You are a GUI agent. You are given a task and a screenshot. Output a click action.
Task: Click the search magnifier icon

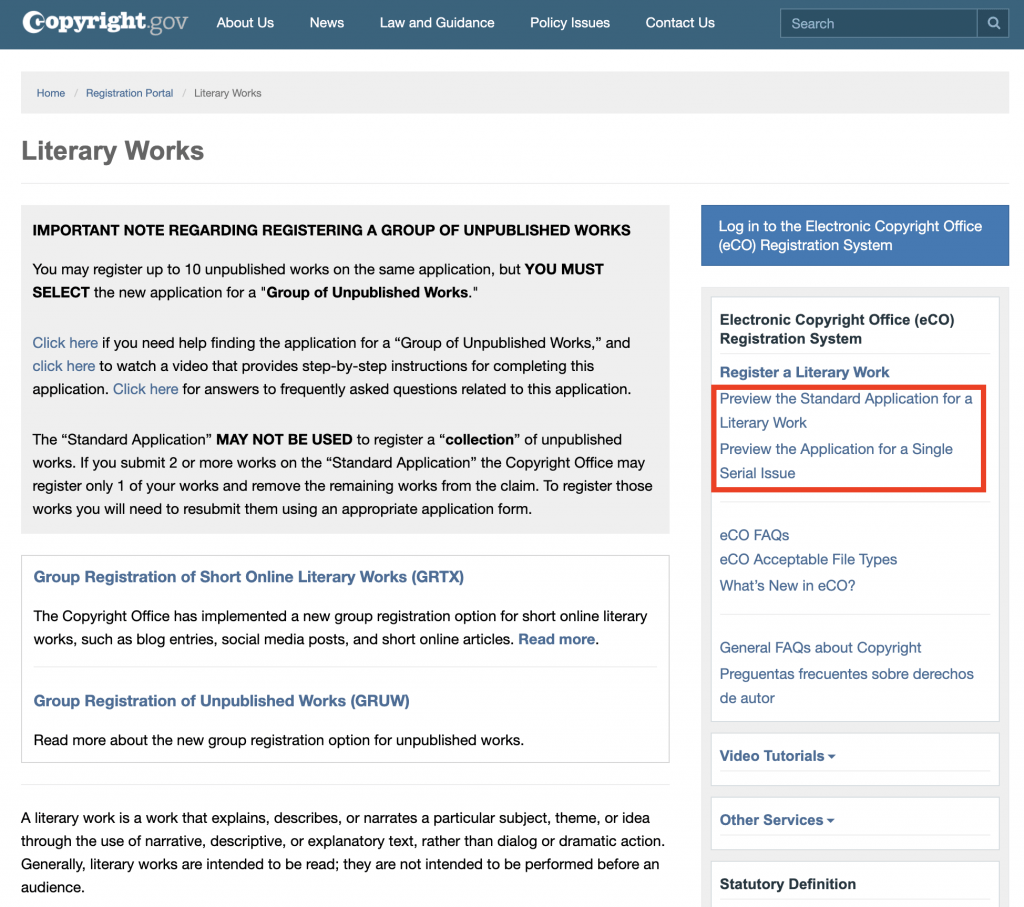click(x=993, y=24)
